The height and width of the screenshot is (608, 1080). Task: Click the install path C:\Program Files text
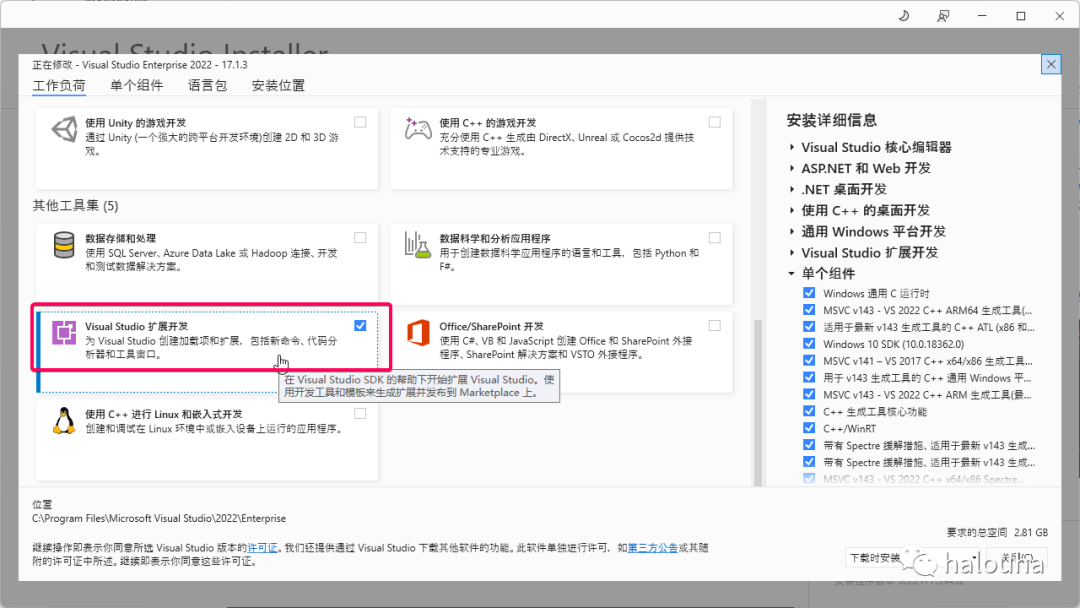[158, 518]
